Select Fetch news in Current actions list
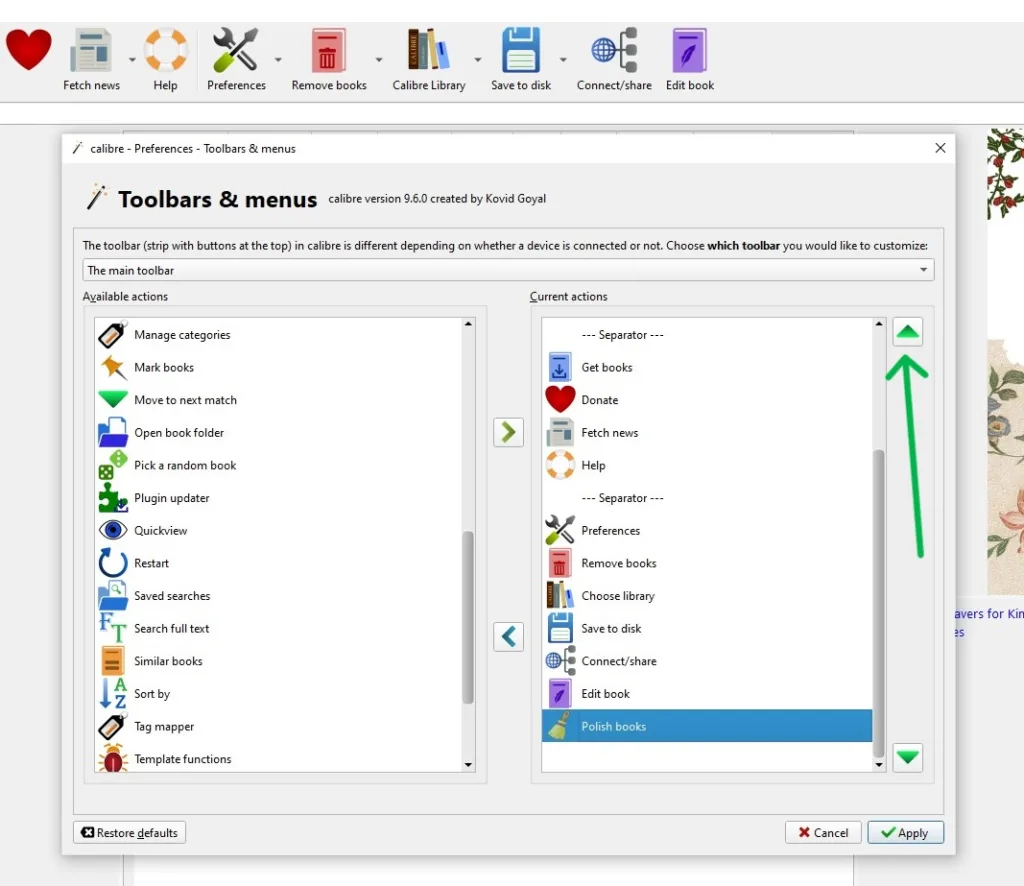 707,432
